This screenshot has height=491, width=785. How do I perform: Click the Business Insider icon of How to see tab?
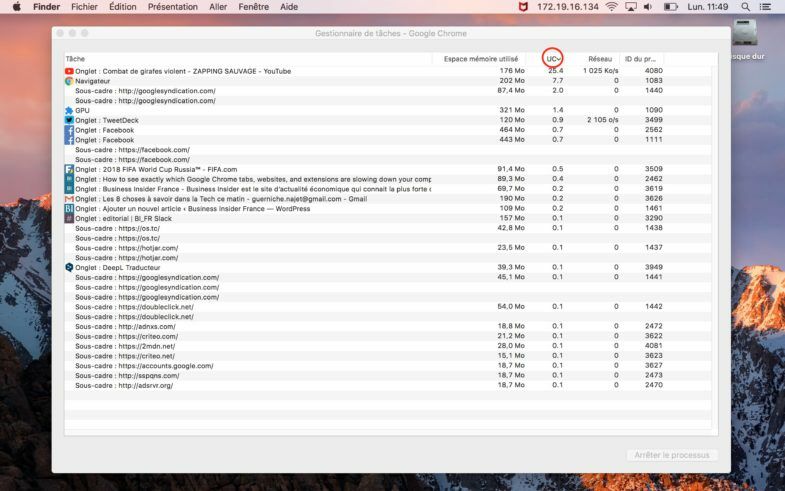(69, 179)
